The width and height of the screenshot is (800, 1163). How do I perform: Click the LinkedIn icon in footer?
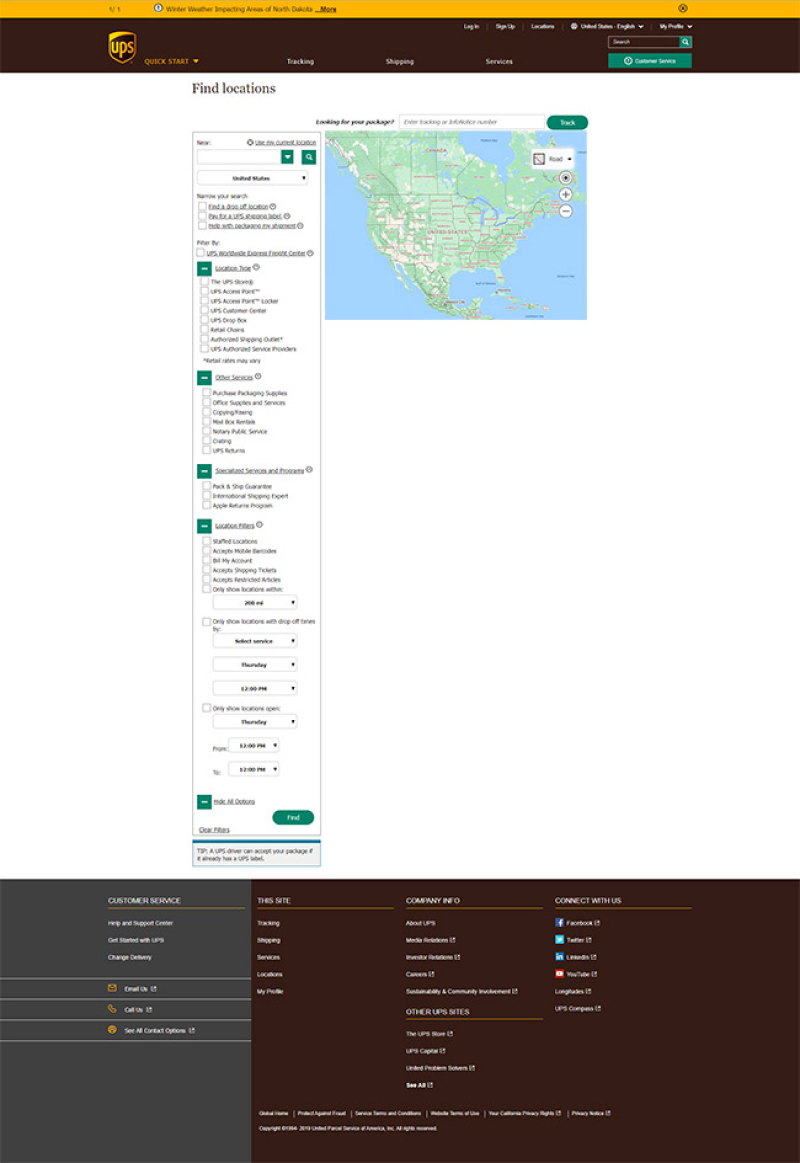560,957
